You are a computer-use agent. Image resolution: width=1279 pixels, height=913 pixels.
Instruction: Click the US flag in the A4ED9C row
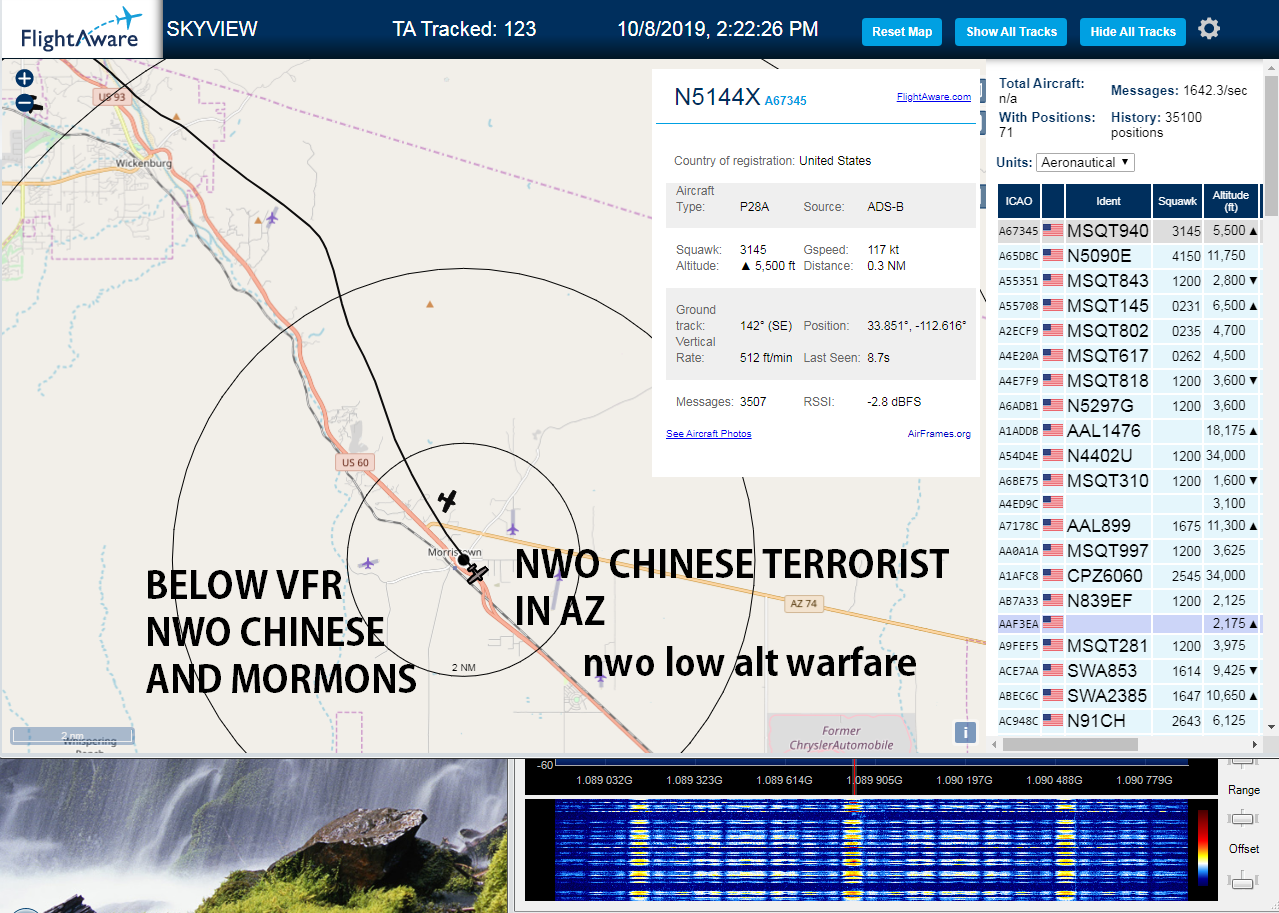(x=1052, y=503)
